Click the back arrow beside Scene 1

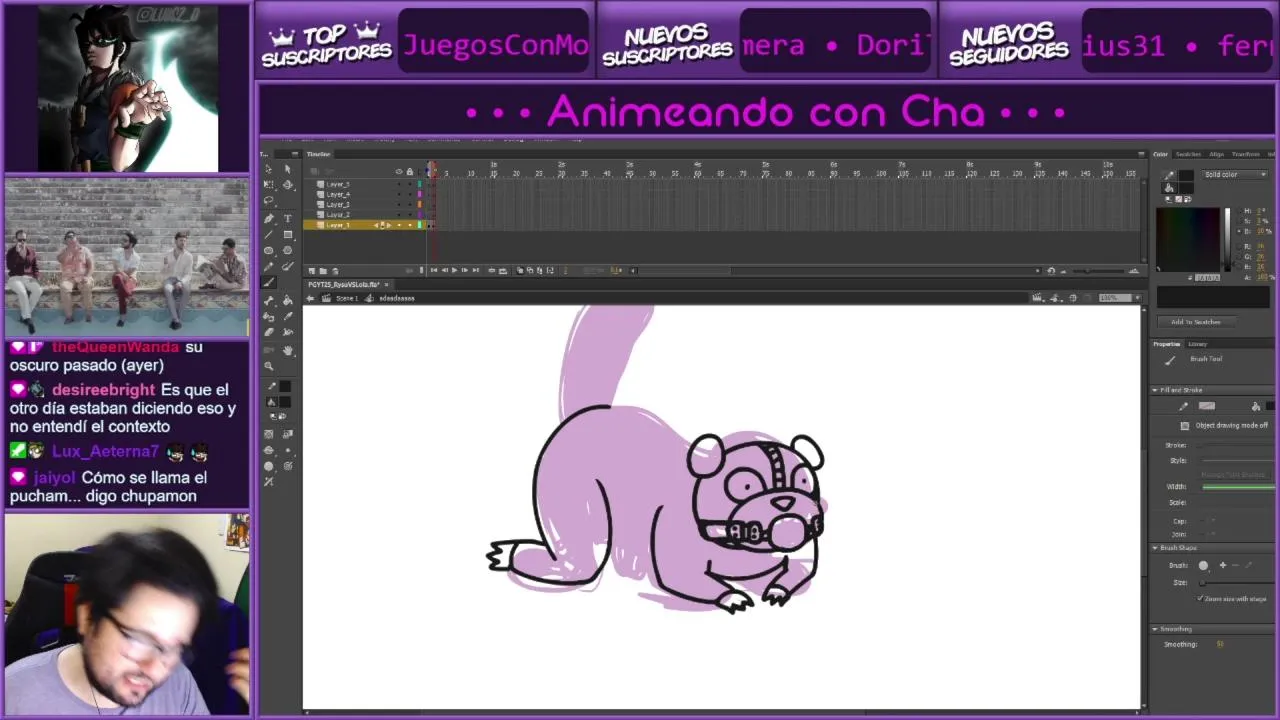(310, 298)
